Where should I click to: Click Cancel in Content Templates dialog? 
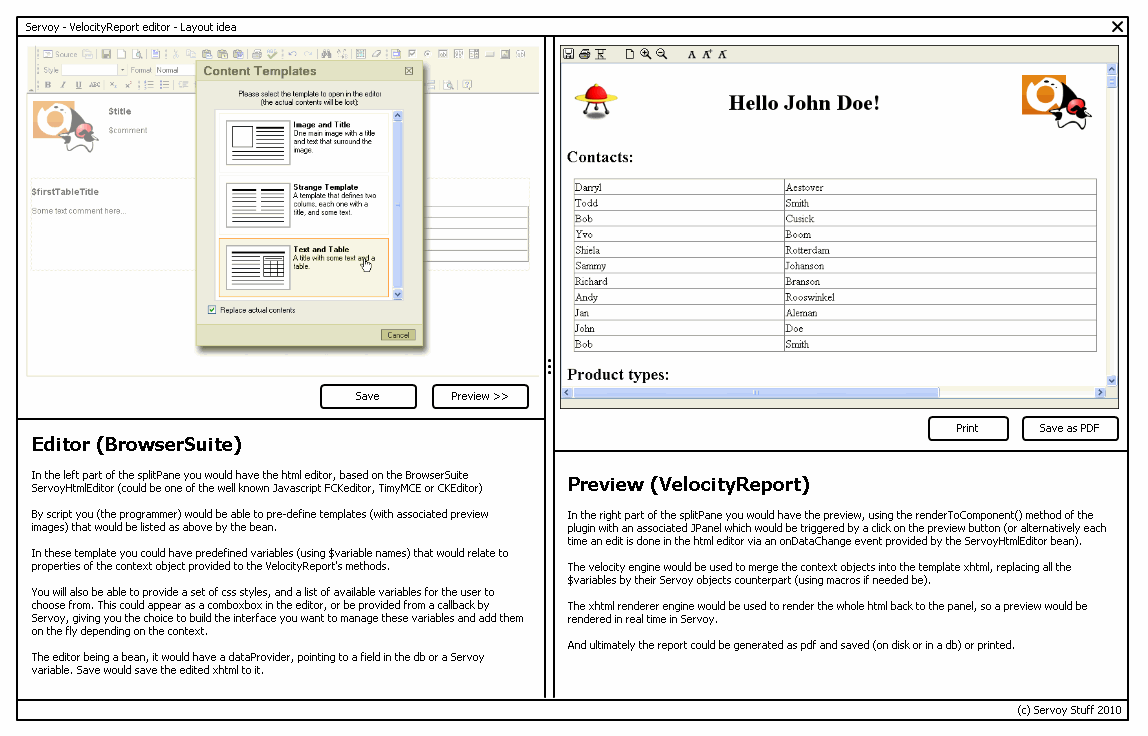tap(398, 335)
